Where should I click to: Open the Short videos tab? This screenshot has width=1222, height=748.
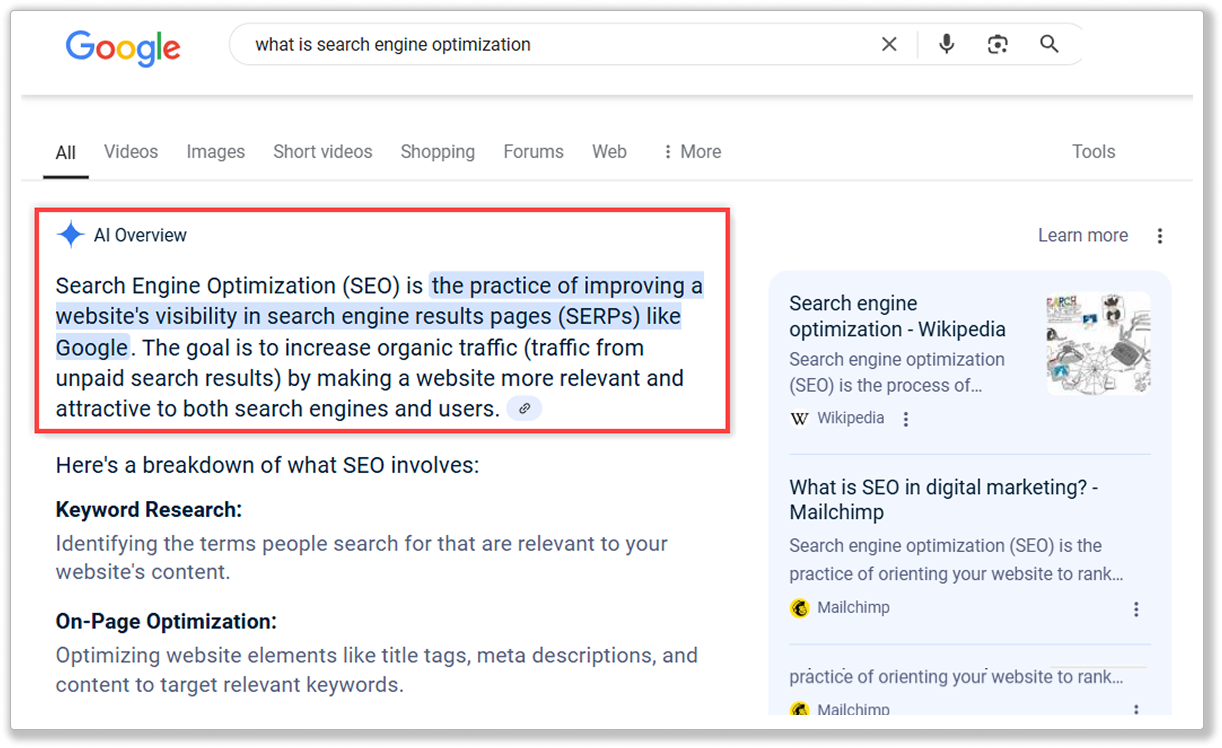click(323, 152)
